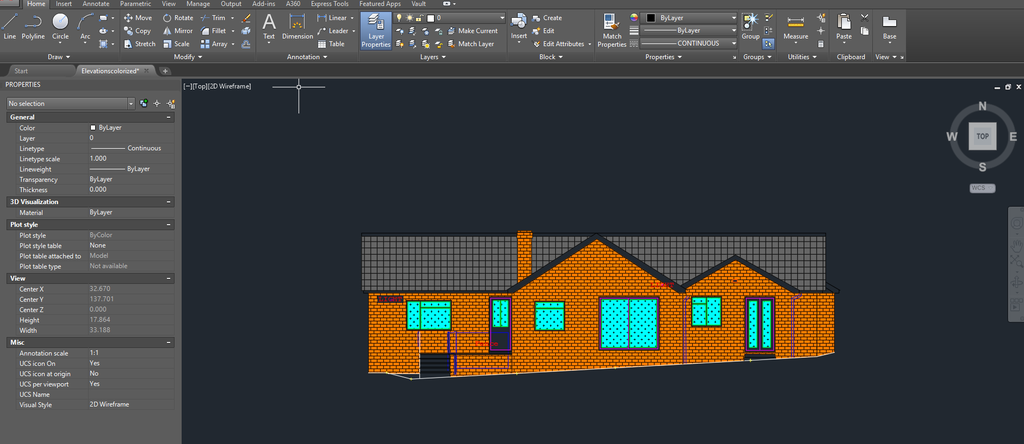Screen dimensions: 1024x444
Task: Switch to the Annotate ribbon tab
Action: tap(97, 4)
